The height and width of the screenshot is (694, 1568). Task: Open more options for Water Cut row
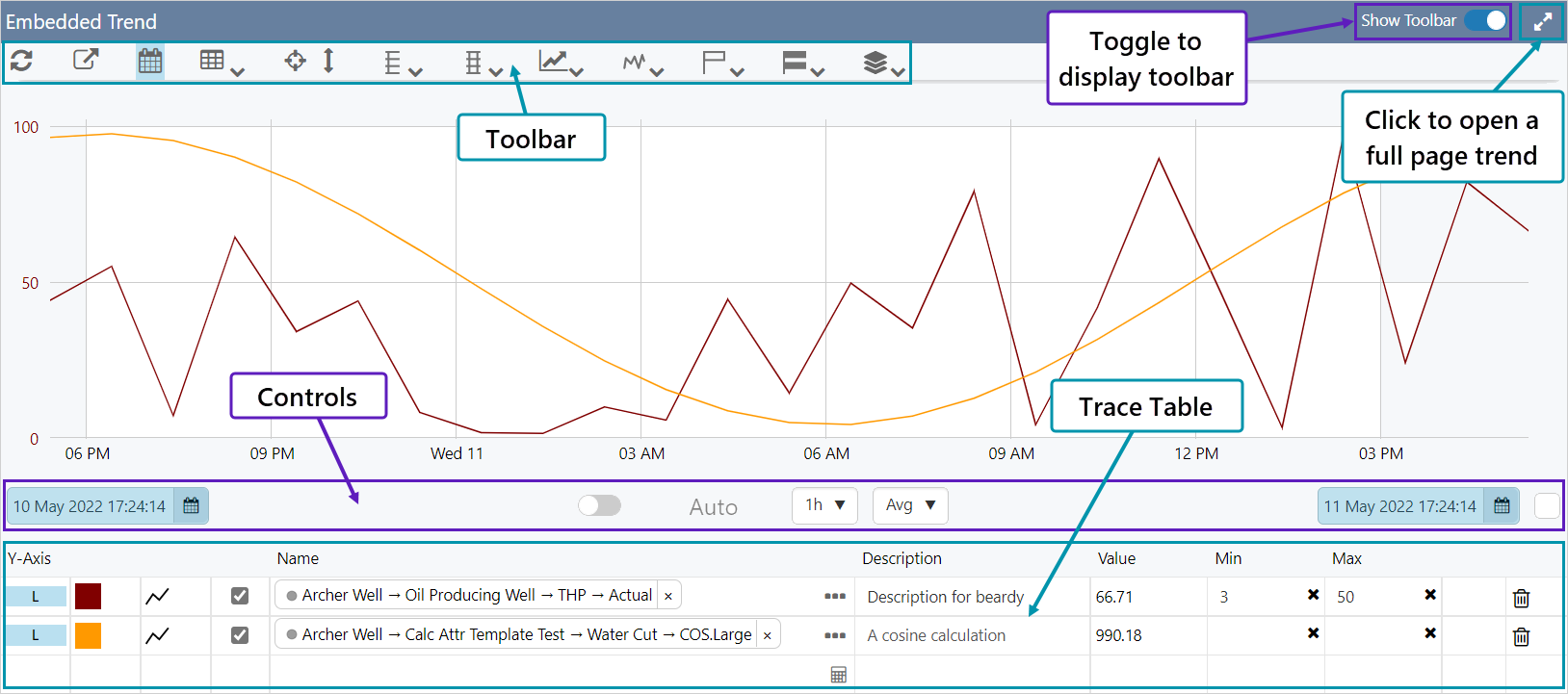(x=835, y=635)
